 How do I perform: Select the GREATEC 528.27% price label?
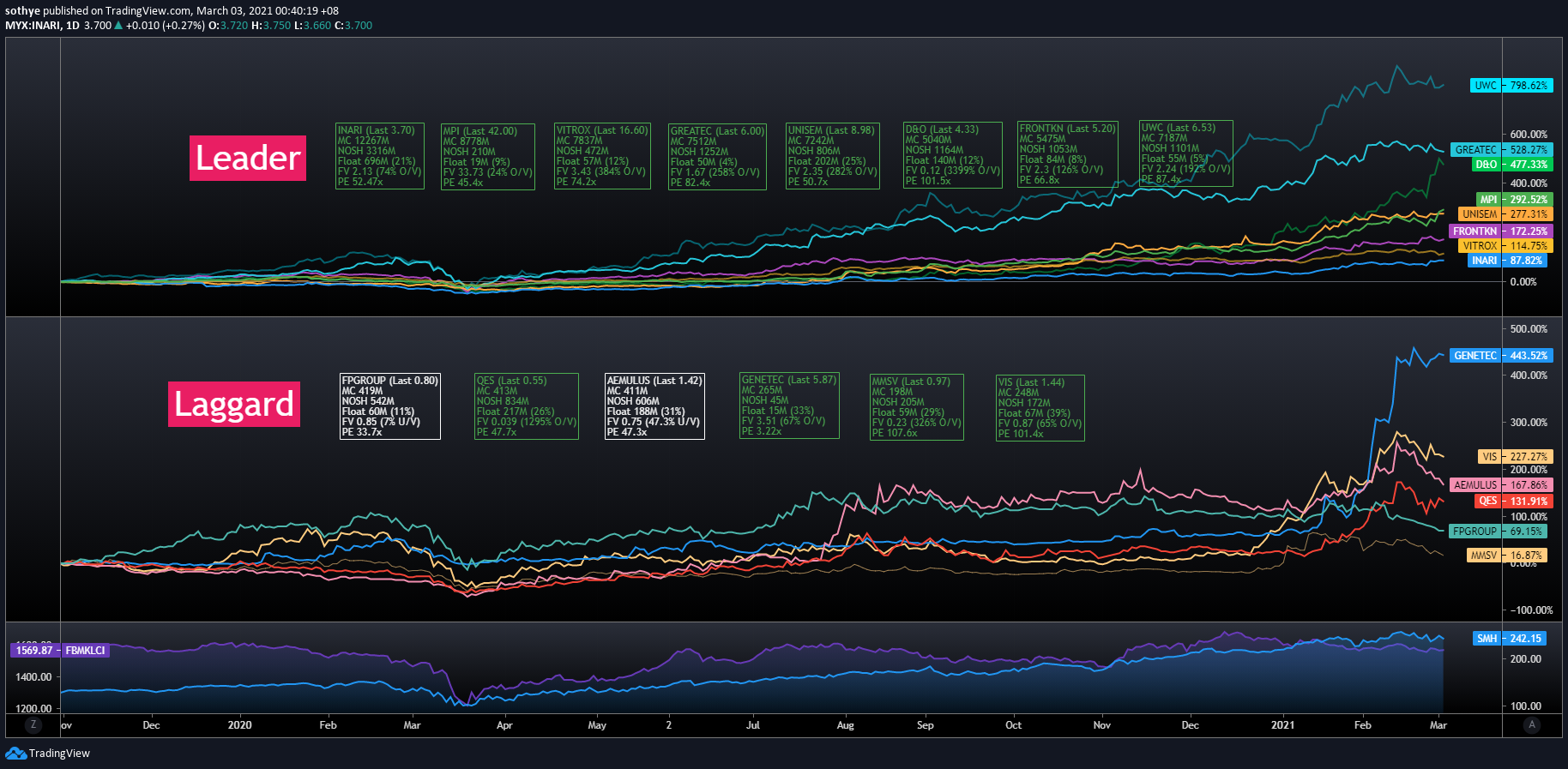tap(1502, 149)
